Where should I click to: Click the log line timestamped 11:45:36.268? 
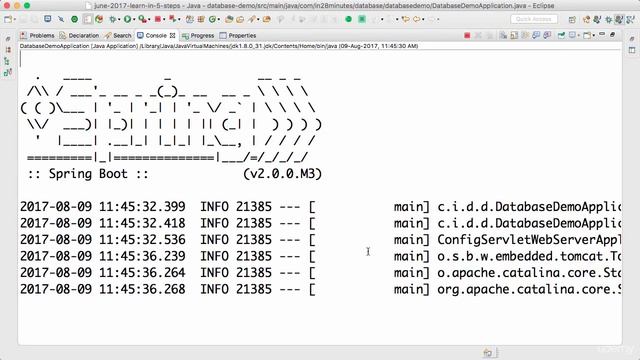[x=320, y=289]
